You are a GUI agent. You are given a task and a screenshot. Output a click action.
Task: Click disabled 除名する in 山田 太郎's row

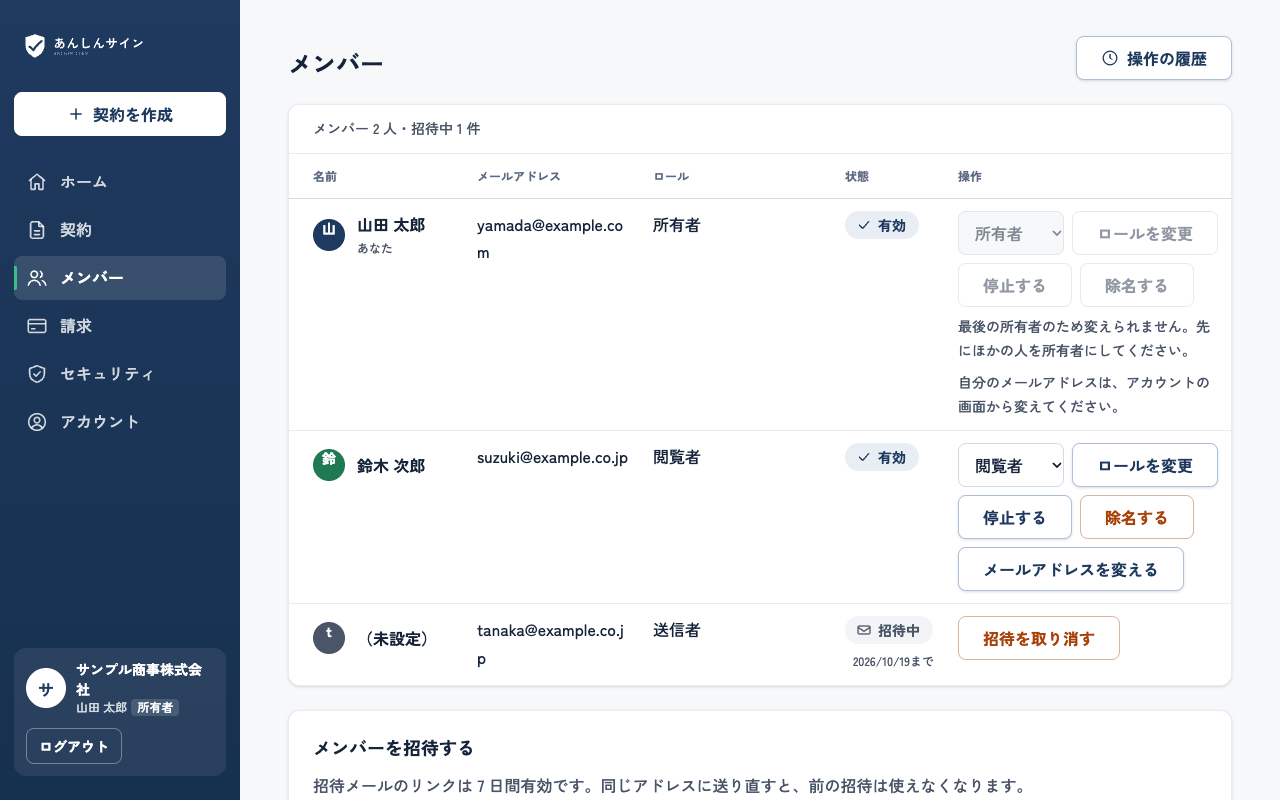[1137, 285]
